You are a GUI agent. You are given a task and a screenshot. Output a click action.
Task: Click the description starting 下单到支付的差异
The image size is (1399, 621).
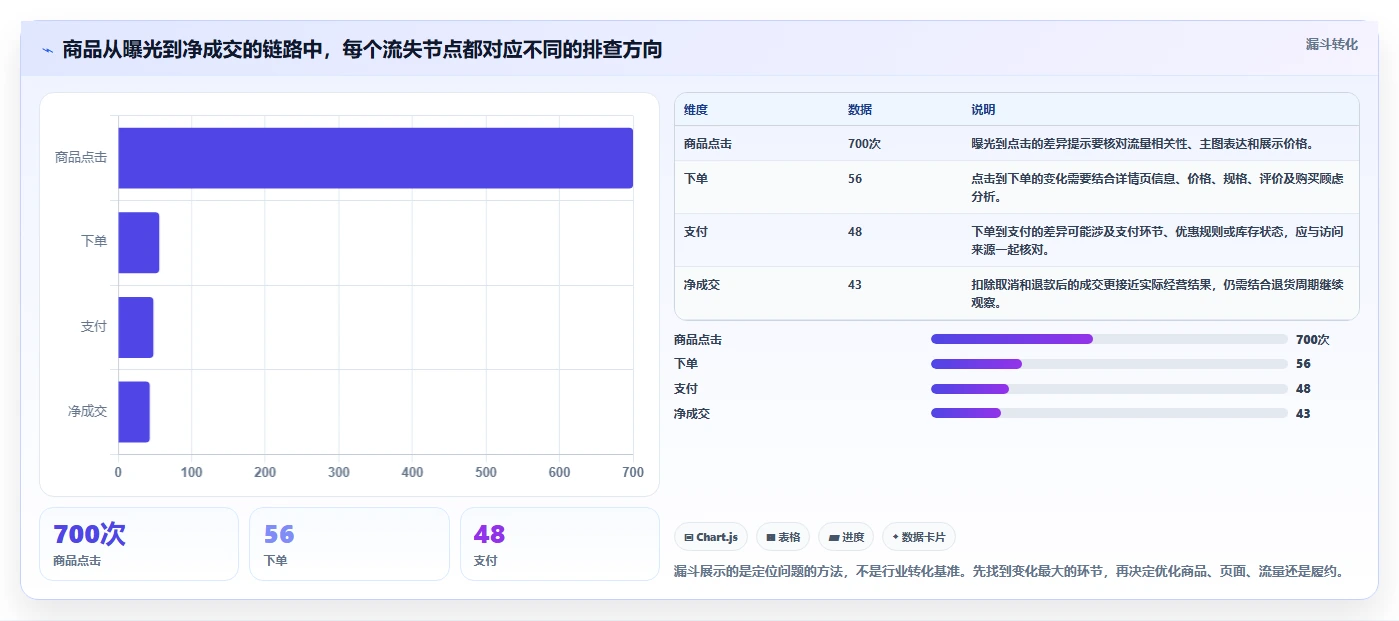pos(1157,241)
